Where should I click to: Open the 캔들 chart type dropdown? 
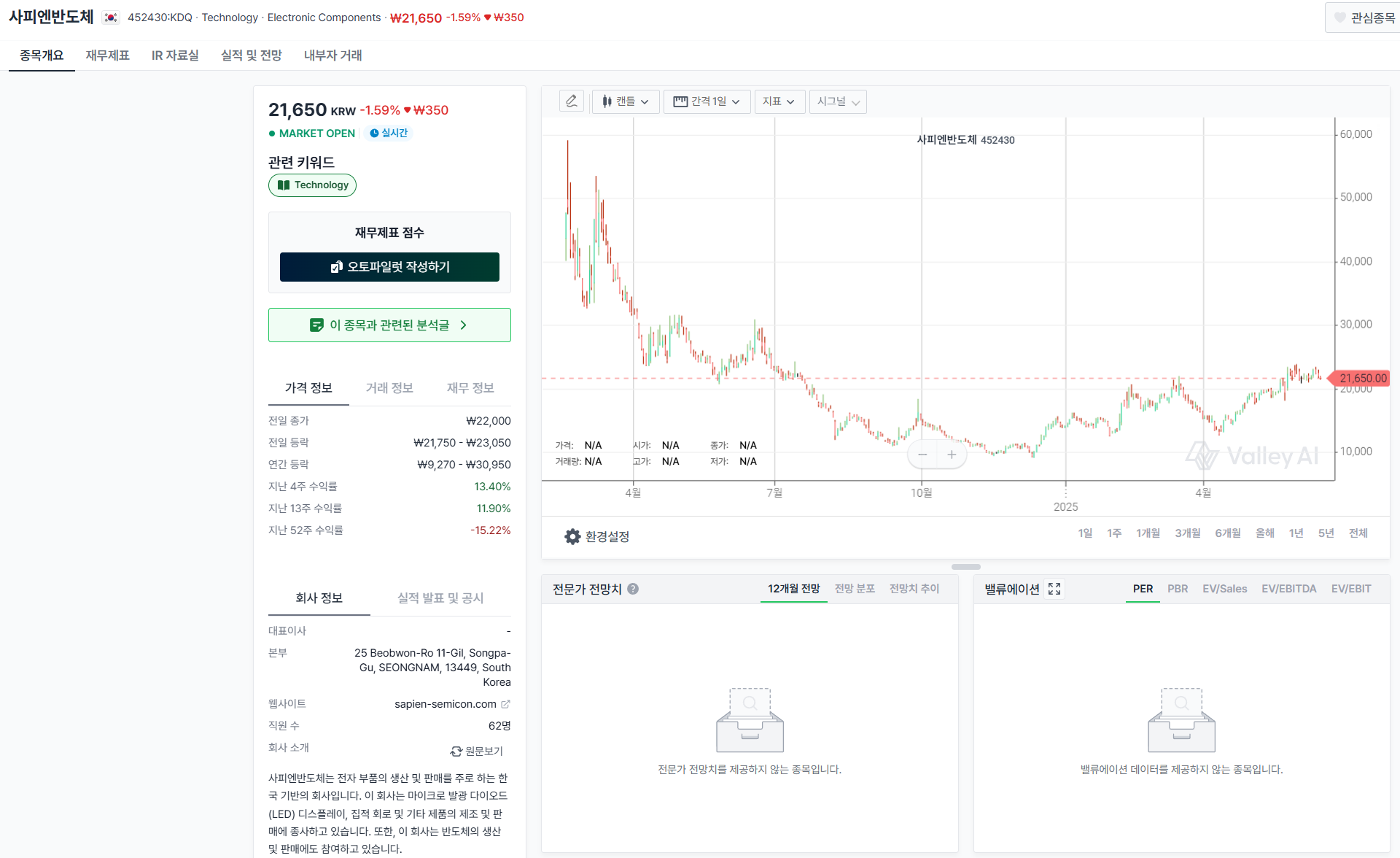point(626,101)
